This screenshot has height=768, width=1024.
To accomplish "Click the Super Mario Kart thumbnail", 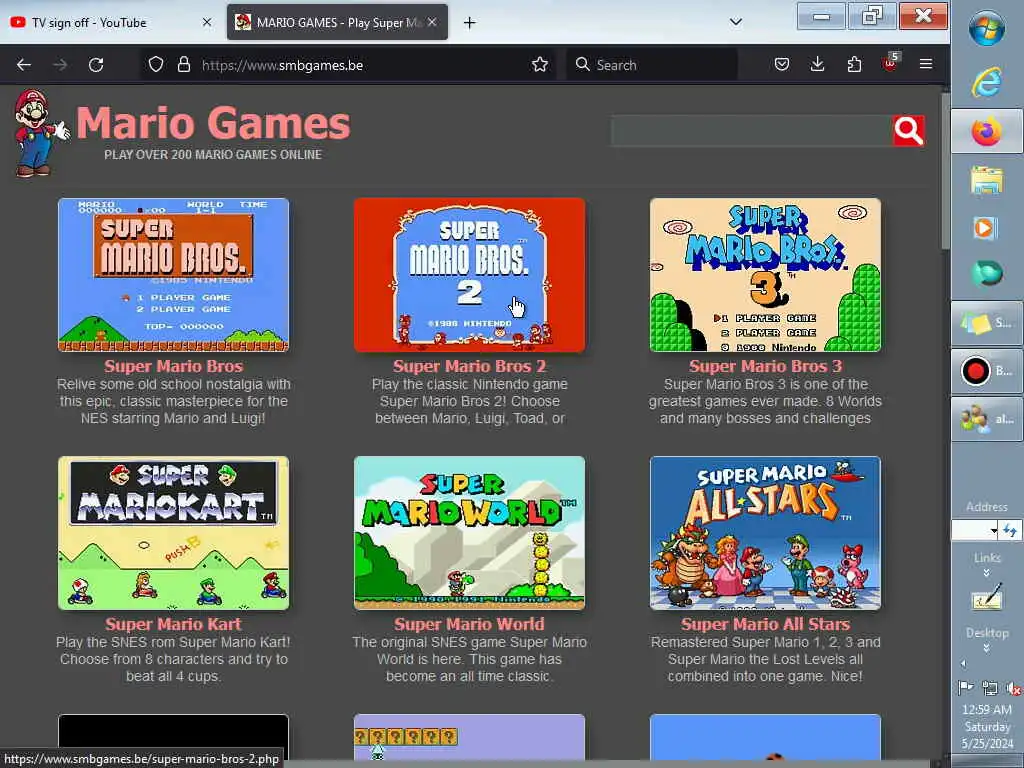I will point(174,533).
